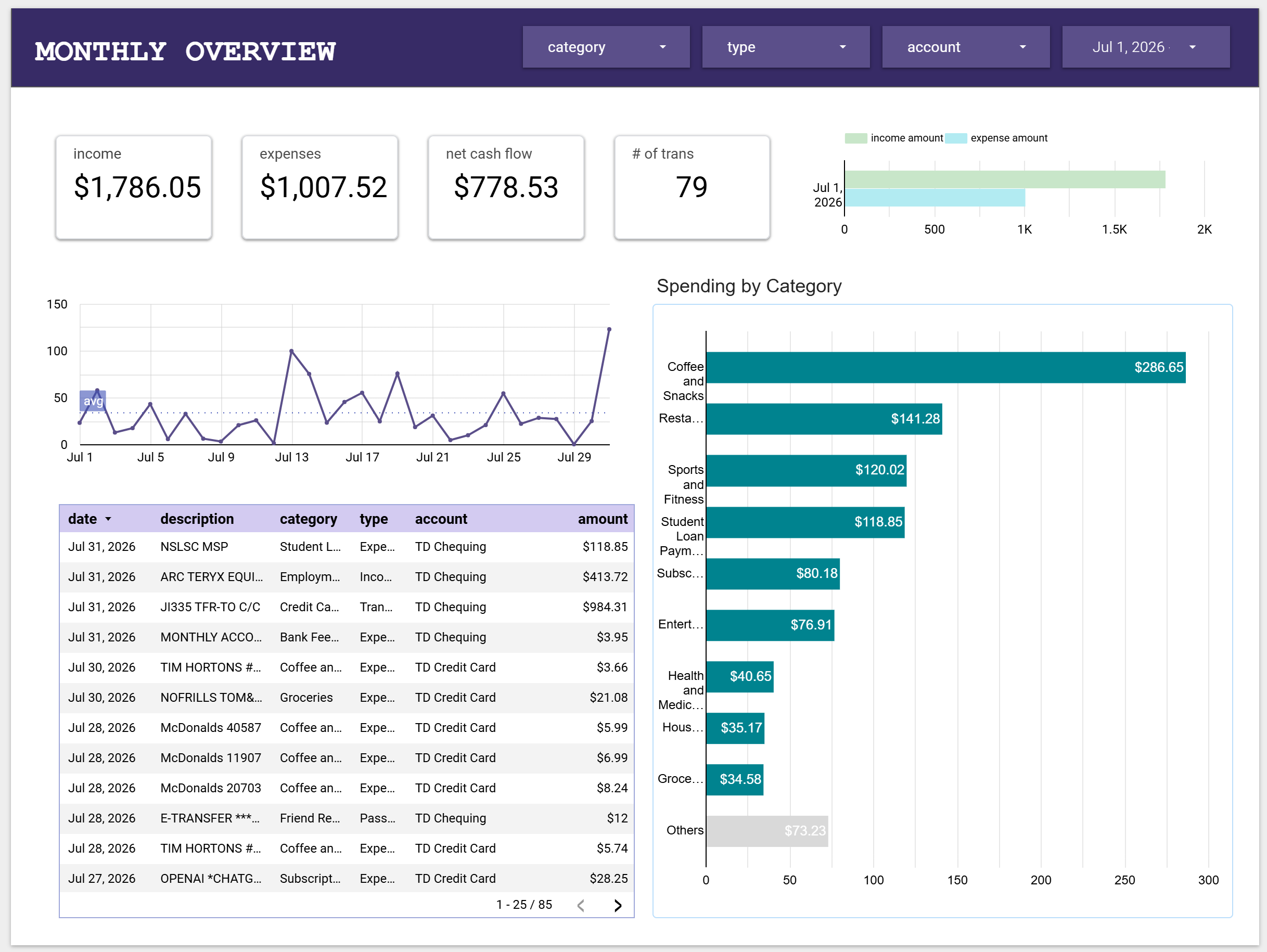
Task: Sort table by account column header
Action: click(x=441, y=519)
